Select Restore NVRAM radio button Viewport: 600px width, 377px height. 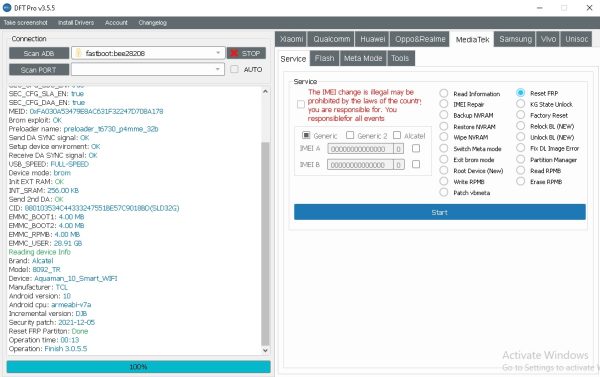pos(443,126)
